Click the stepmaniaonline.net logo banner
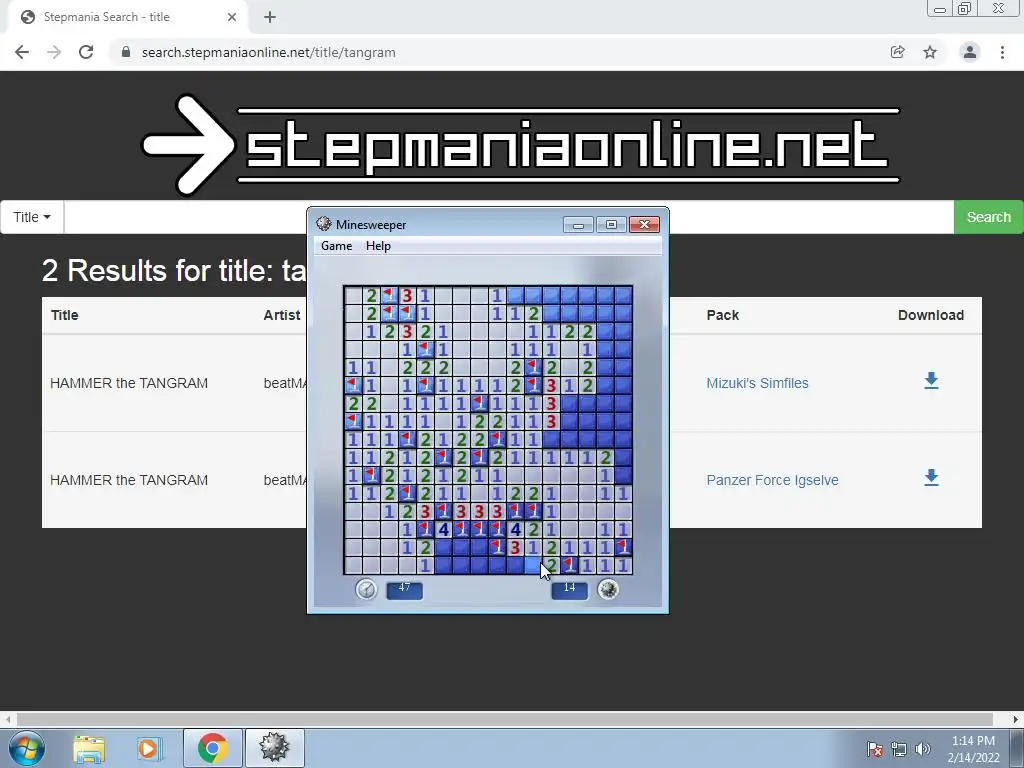 click(x=520, y=144)
